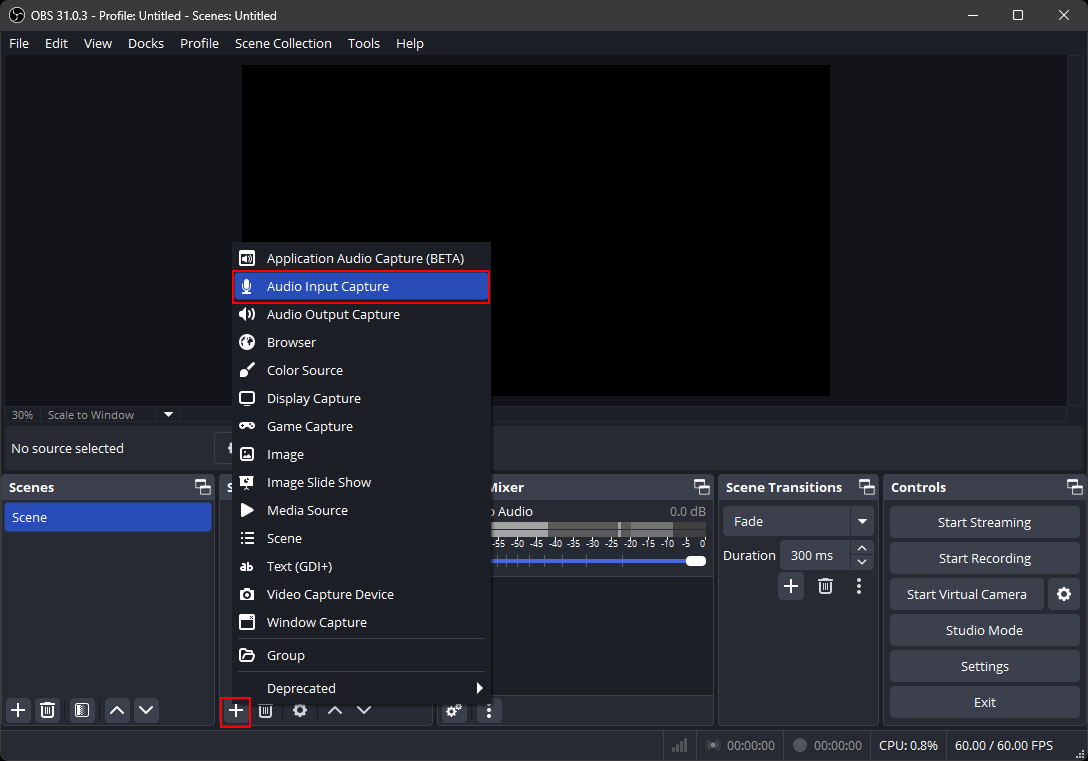Viewport: 1088px width, 761px height.
Task: Select Audio Input Capture from menu
Action: (x=361, y=287)
